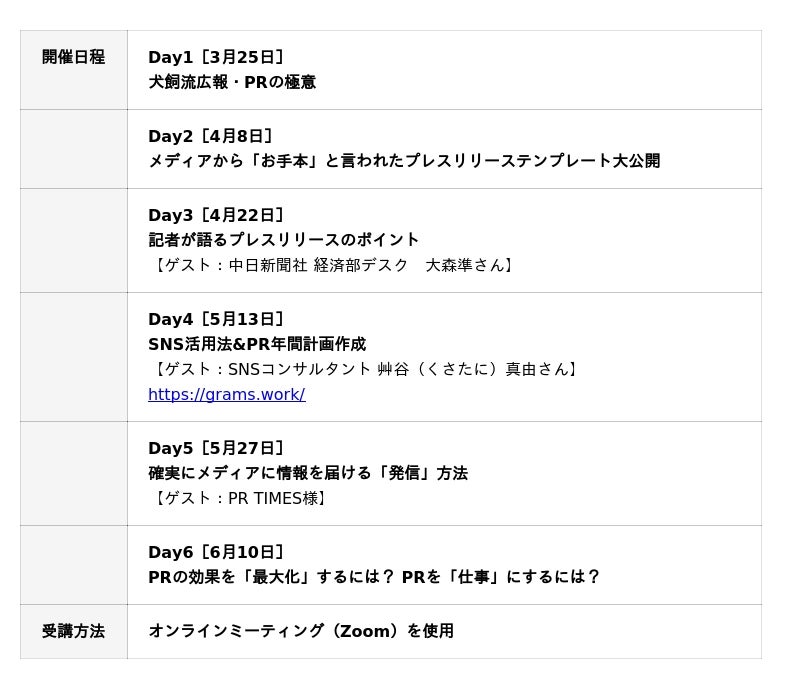Click the 中日新聞社 大森準さん guest line

(334, 265)
